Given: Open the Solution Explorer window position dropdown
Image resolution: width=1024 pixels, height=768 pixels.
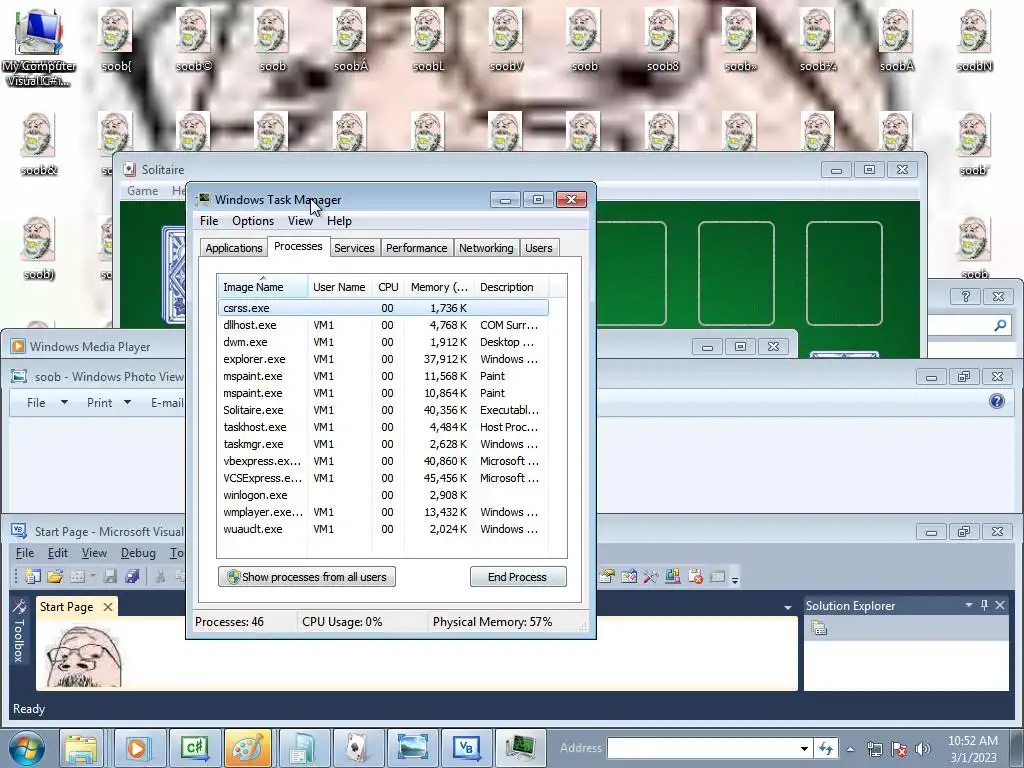Looking at the screenshot, I should [x=968, y=605].
